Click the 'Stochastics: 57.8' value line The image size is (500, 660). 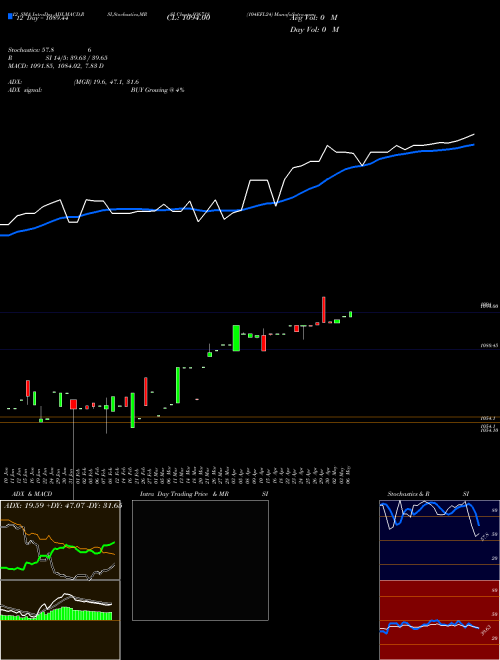[32, 50]
